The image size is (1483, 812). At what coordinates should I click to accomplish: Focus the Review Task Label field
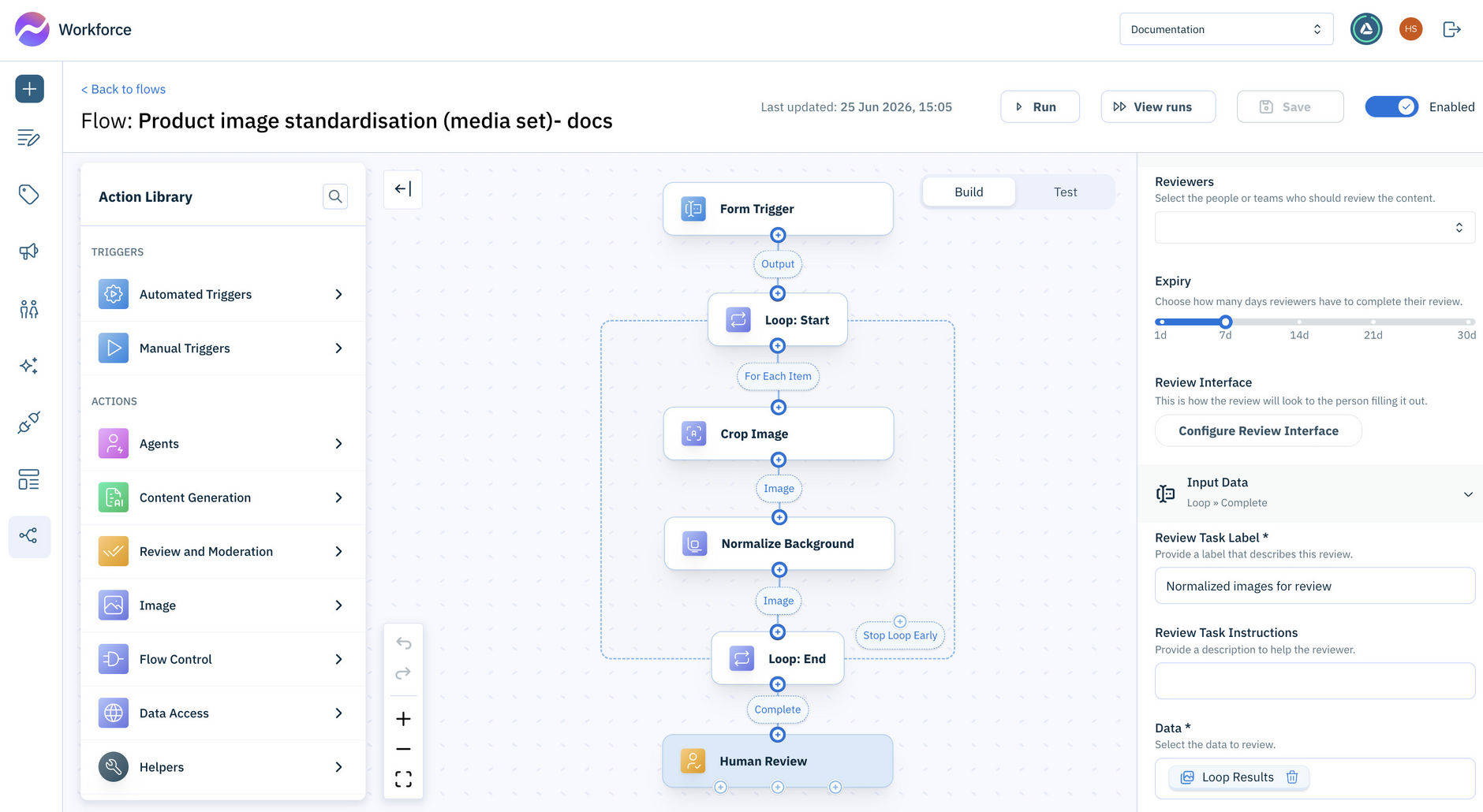tap(1314, 586)
